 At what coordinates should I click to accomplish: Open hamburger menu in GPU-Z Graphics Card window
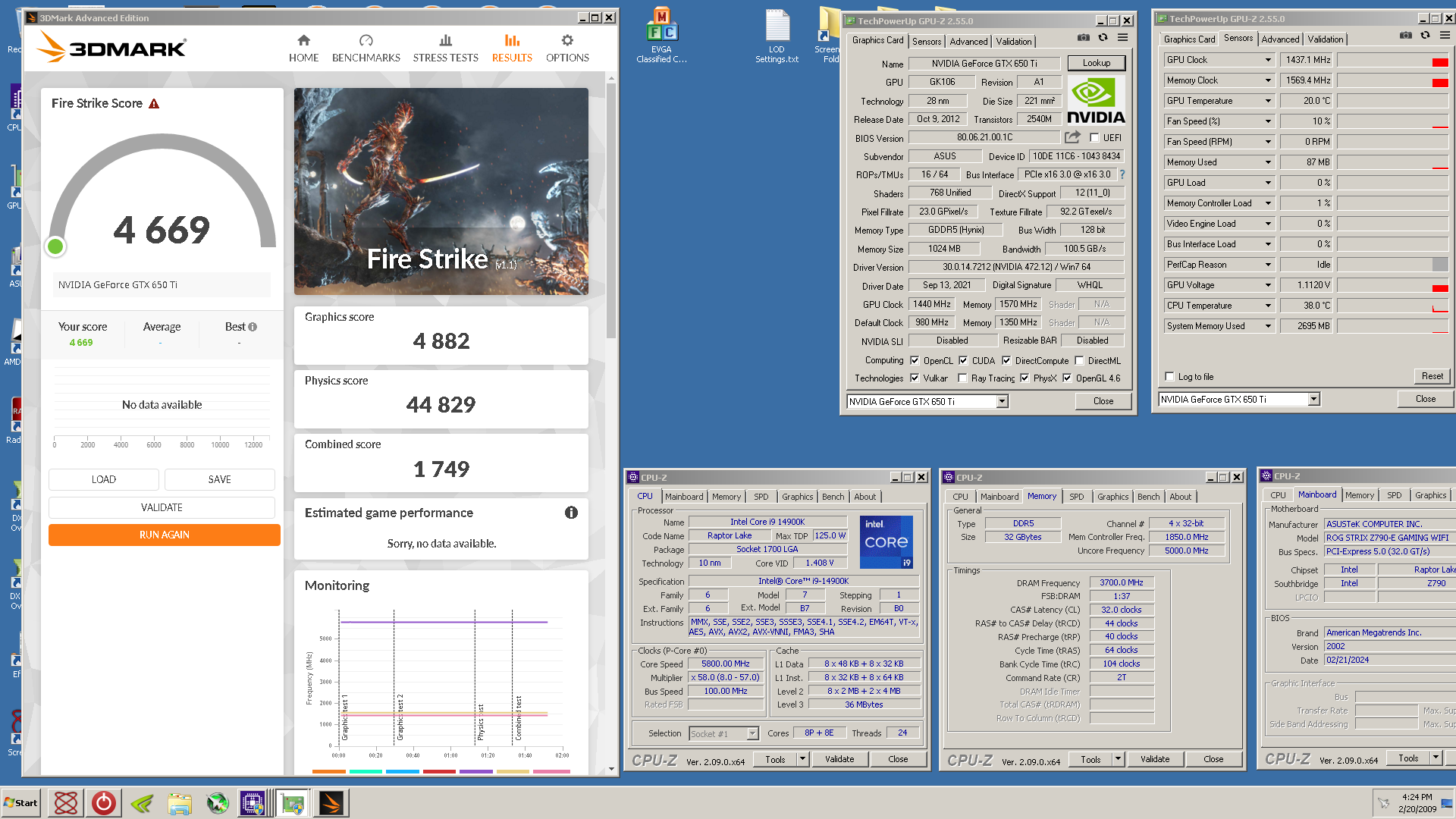(x=1122, y=37)
